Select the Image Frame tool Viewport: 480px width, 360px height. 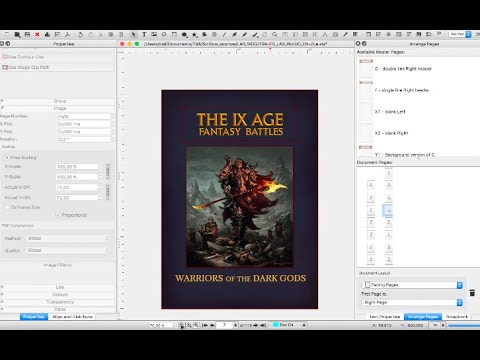tap(154, 34)
